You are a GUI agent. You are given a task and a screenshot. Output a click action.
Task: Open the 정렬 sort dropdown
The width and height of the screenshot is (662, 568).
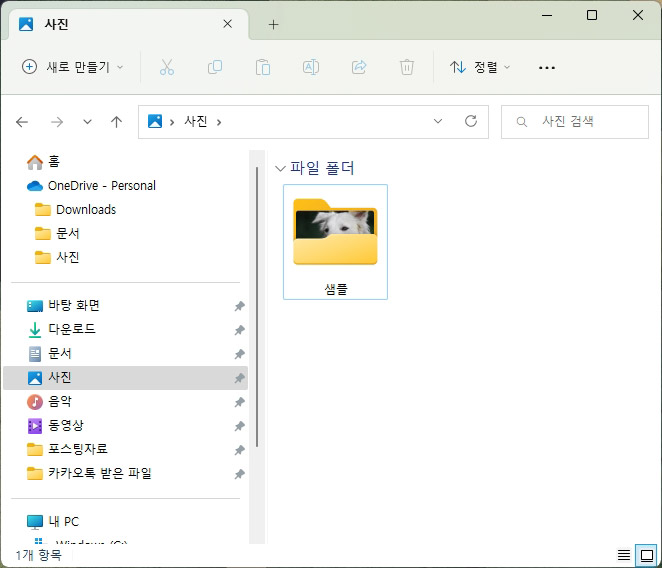480,67
